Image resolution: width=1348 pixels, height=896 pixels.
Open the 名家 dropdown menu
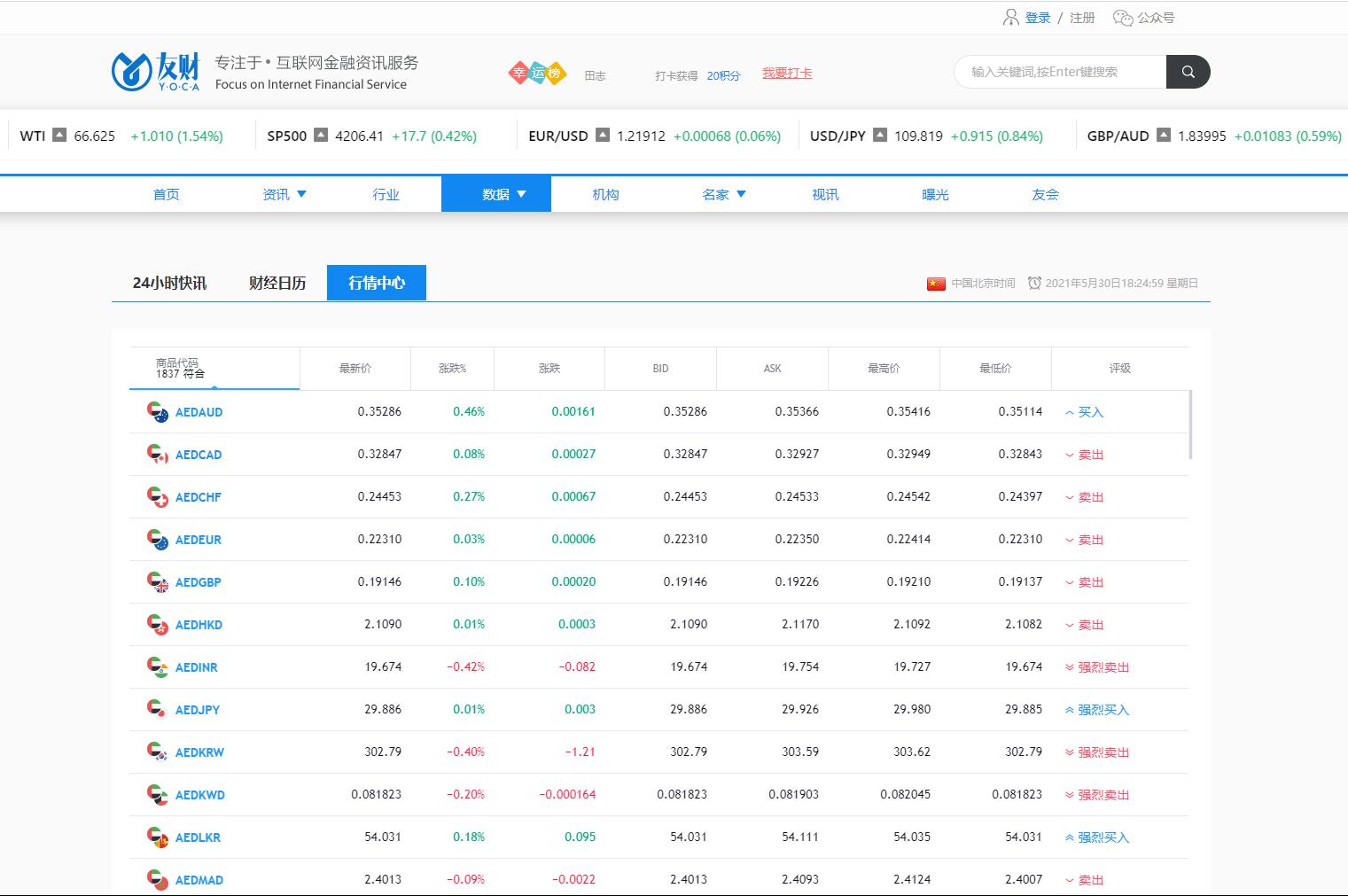[x=723, y=194]
